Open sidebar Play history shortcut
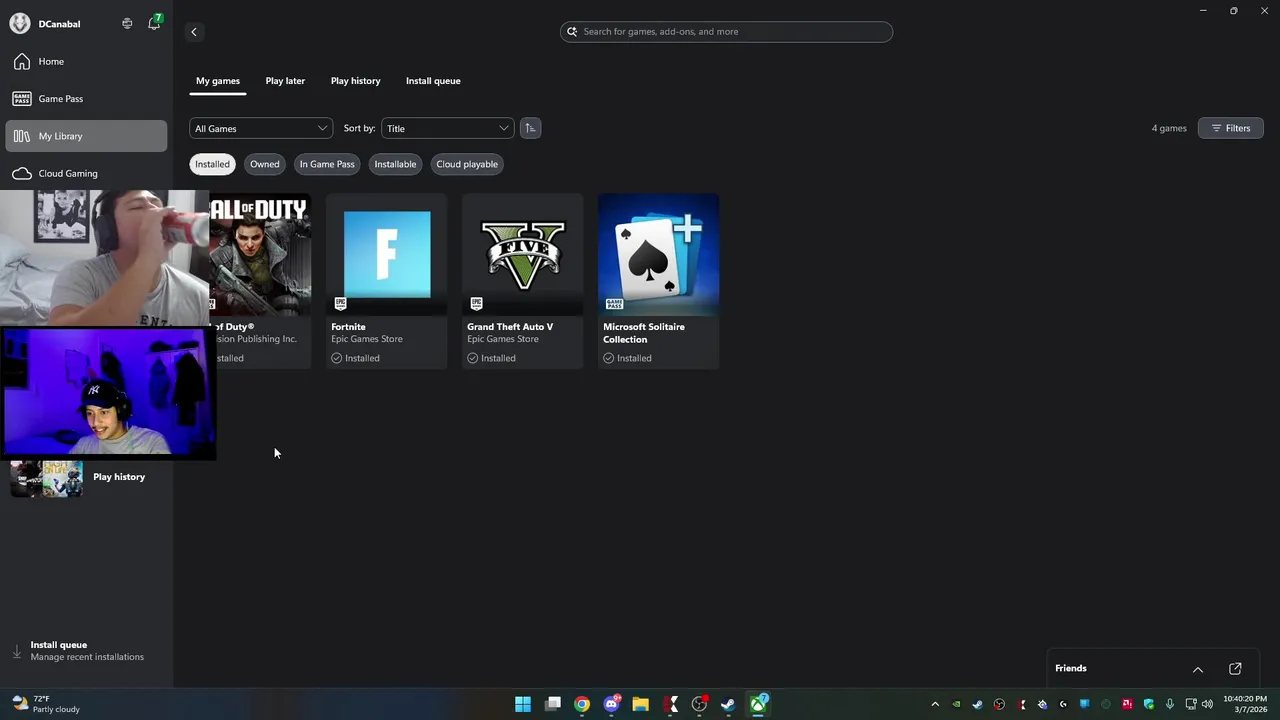The width and height of the screenshot is (1280, 720). point(87,477)
